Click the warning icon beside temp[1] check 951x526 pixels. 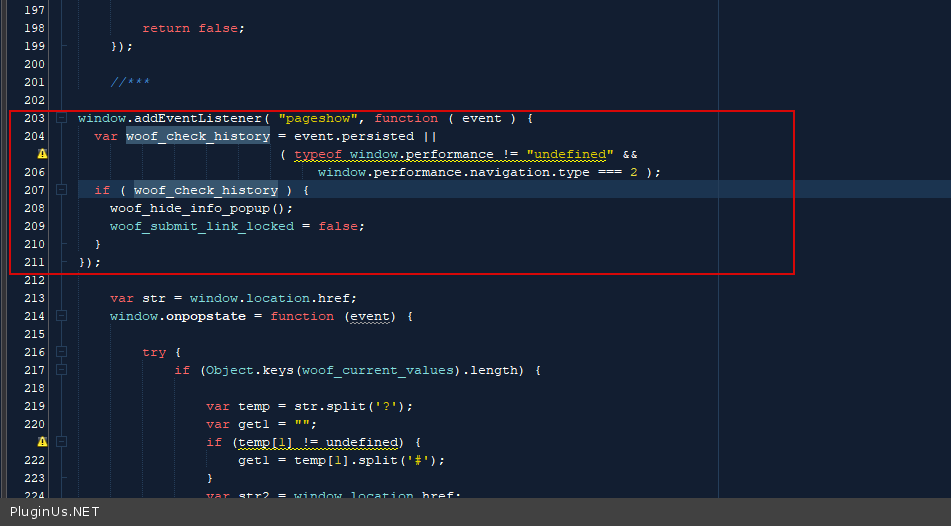[43, 441]
